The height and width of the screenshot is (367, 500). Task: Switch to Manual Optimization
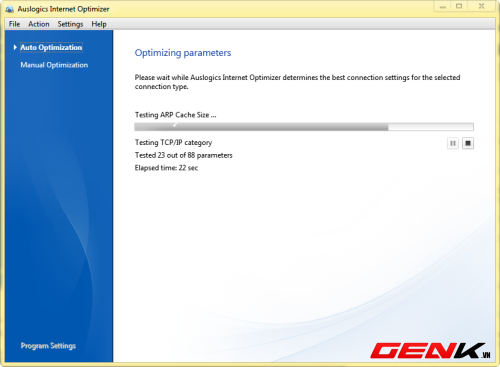[54, 65]
